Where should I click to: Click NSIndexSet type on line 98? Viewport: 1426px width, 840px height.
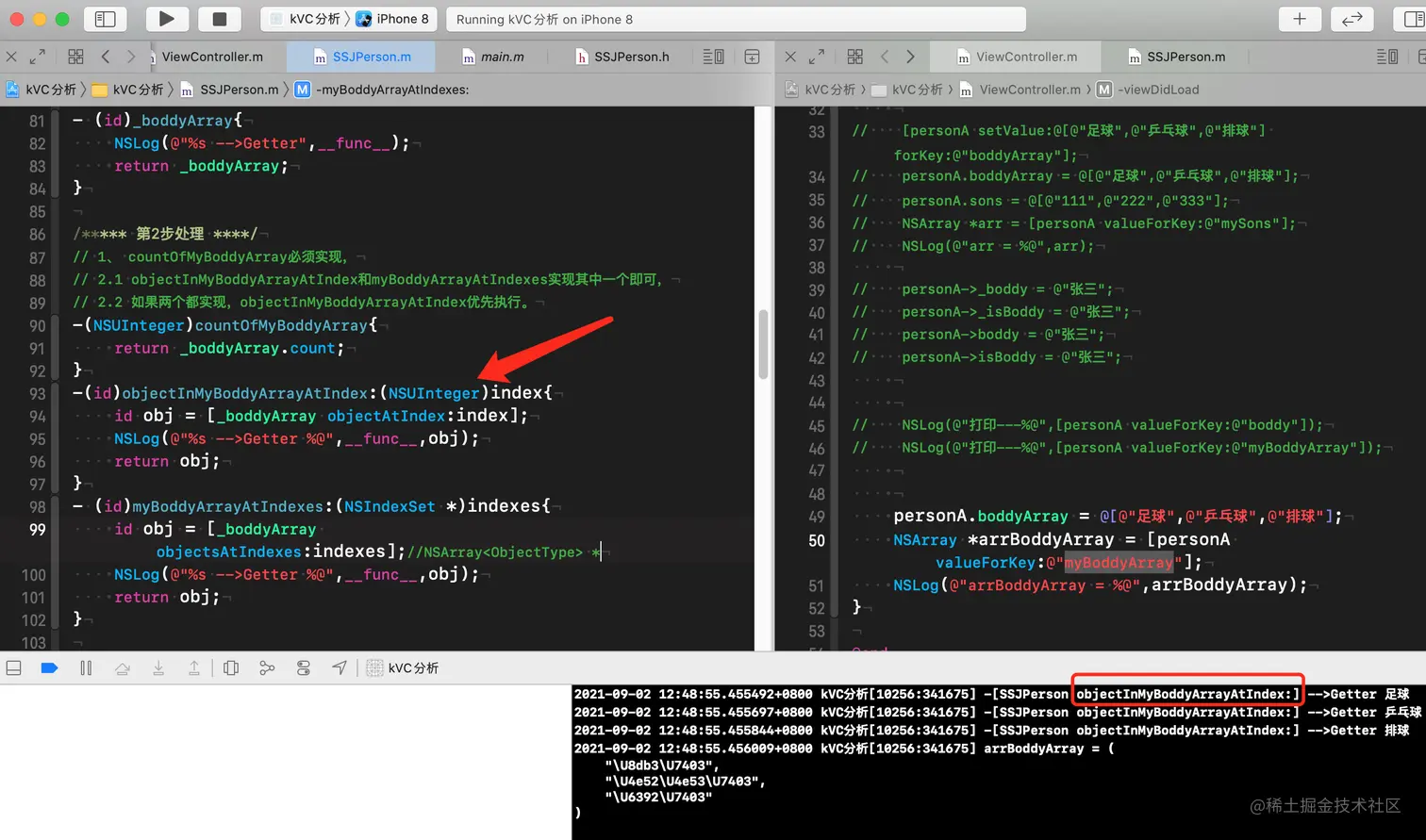click(390, 506)
